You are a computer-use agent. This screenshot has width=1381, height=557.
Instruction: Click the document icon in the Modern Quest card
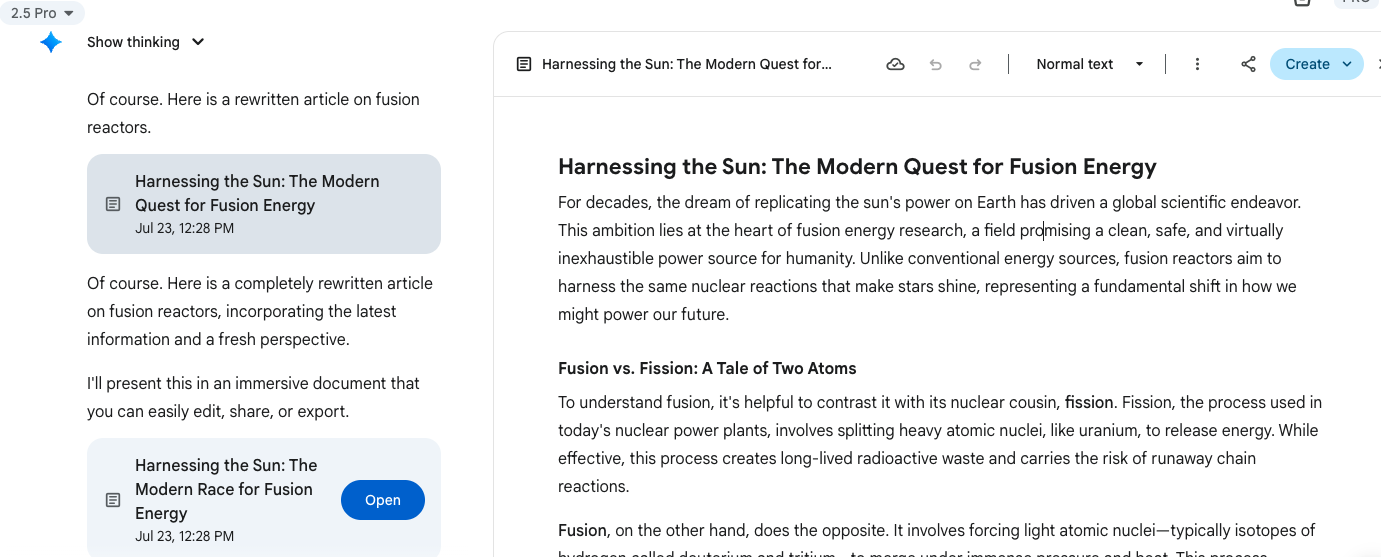click(113, 204)
